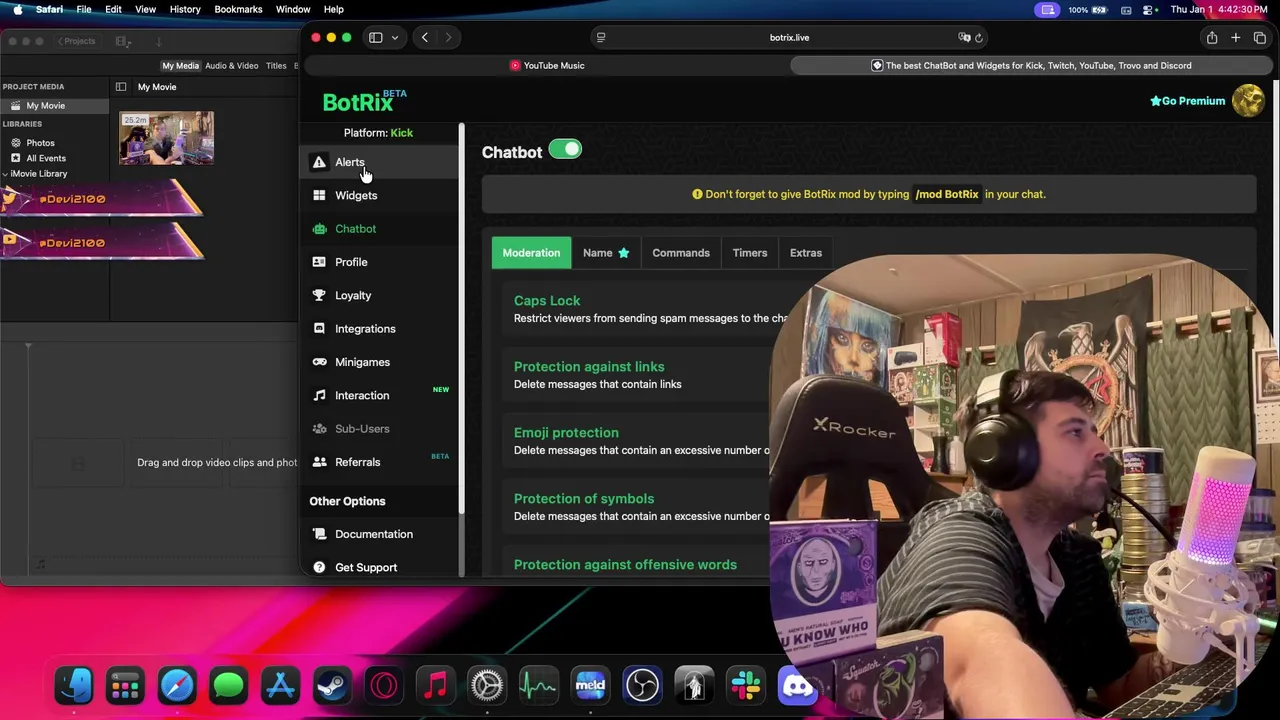Select Audio & Video tab in iMovie
Viewport: 1280px width, 720px height.
pos(231,66)
